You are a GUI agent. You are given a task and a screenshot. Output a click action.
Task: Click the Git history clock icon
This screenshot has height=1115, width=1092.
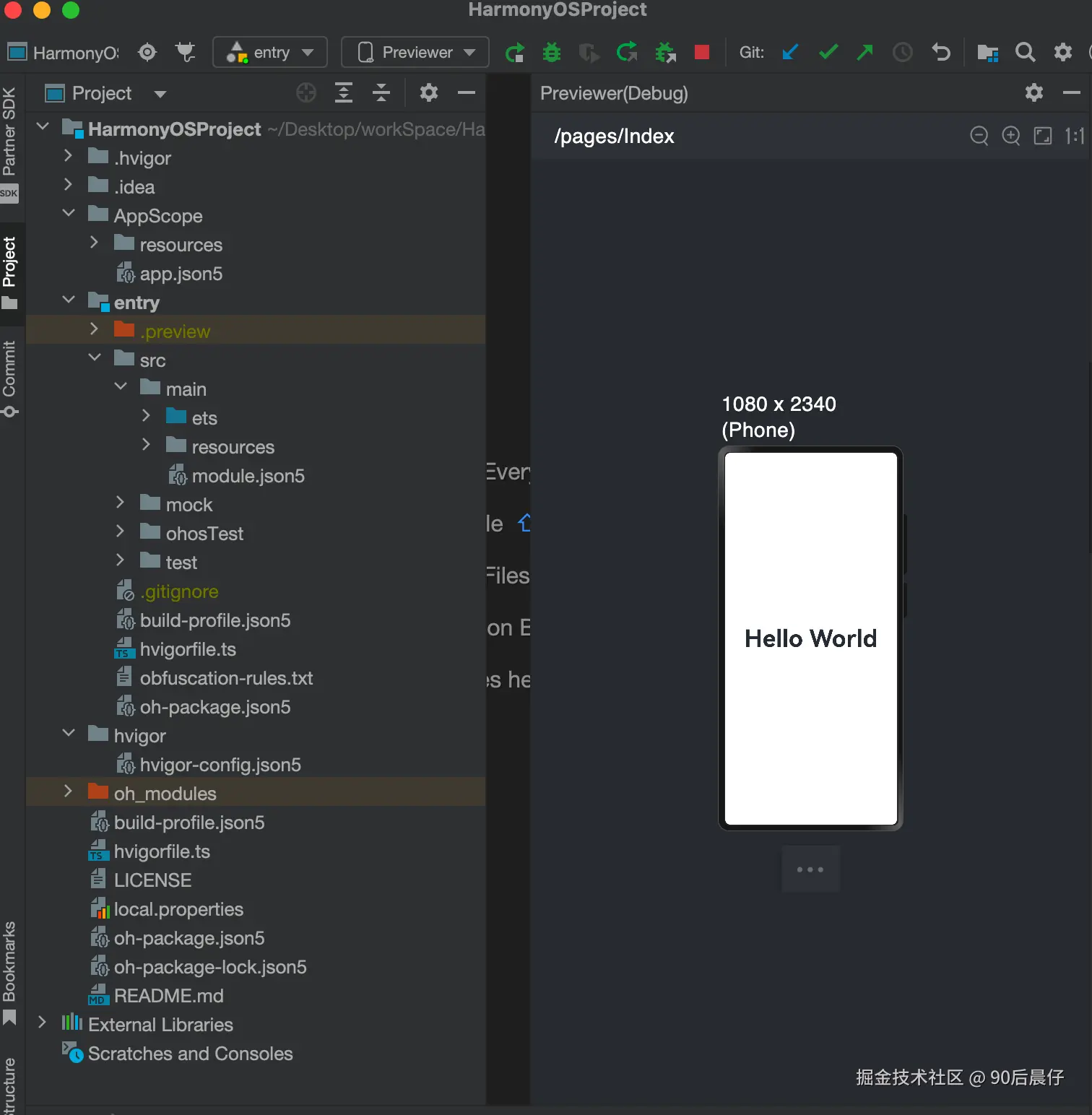tap(903, 52)
